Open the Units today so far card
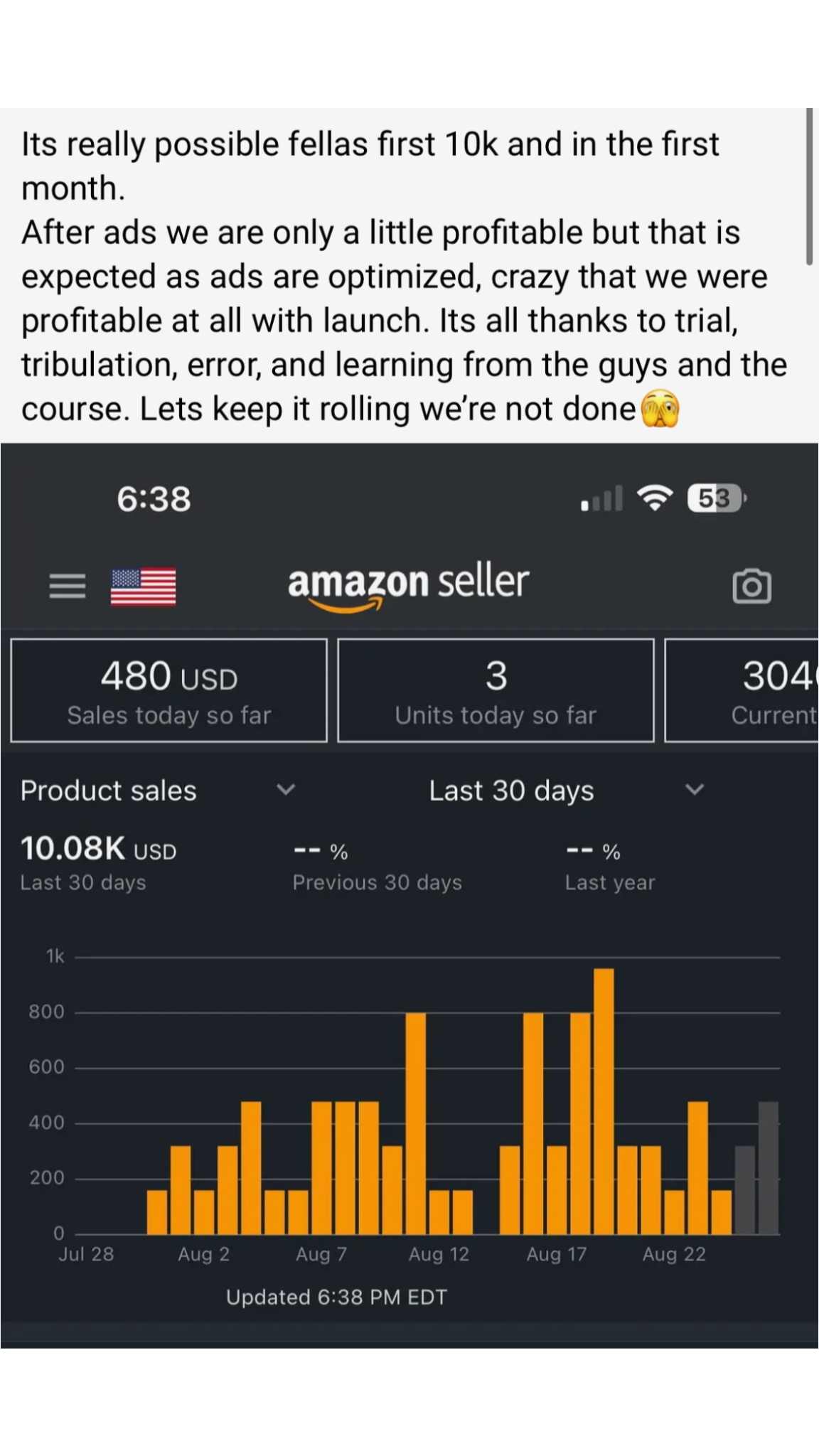 coord(496,690)
